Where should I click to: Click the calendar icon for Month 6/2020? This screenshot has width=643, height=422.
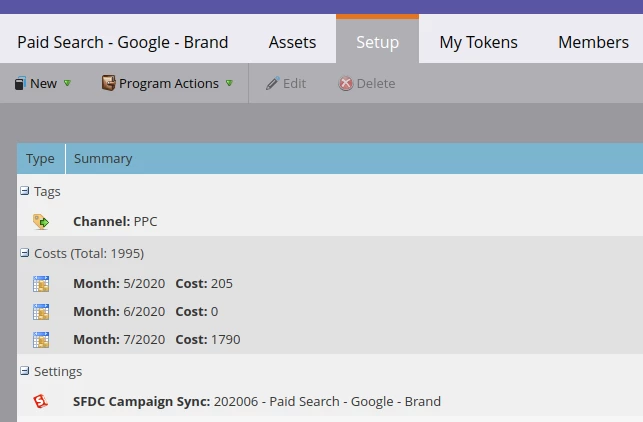pos(41,312)
